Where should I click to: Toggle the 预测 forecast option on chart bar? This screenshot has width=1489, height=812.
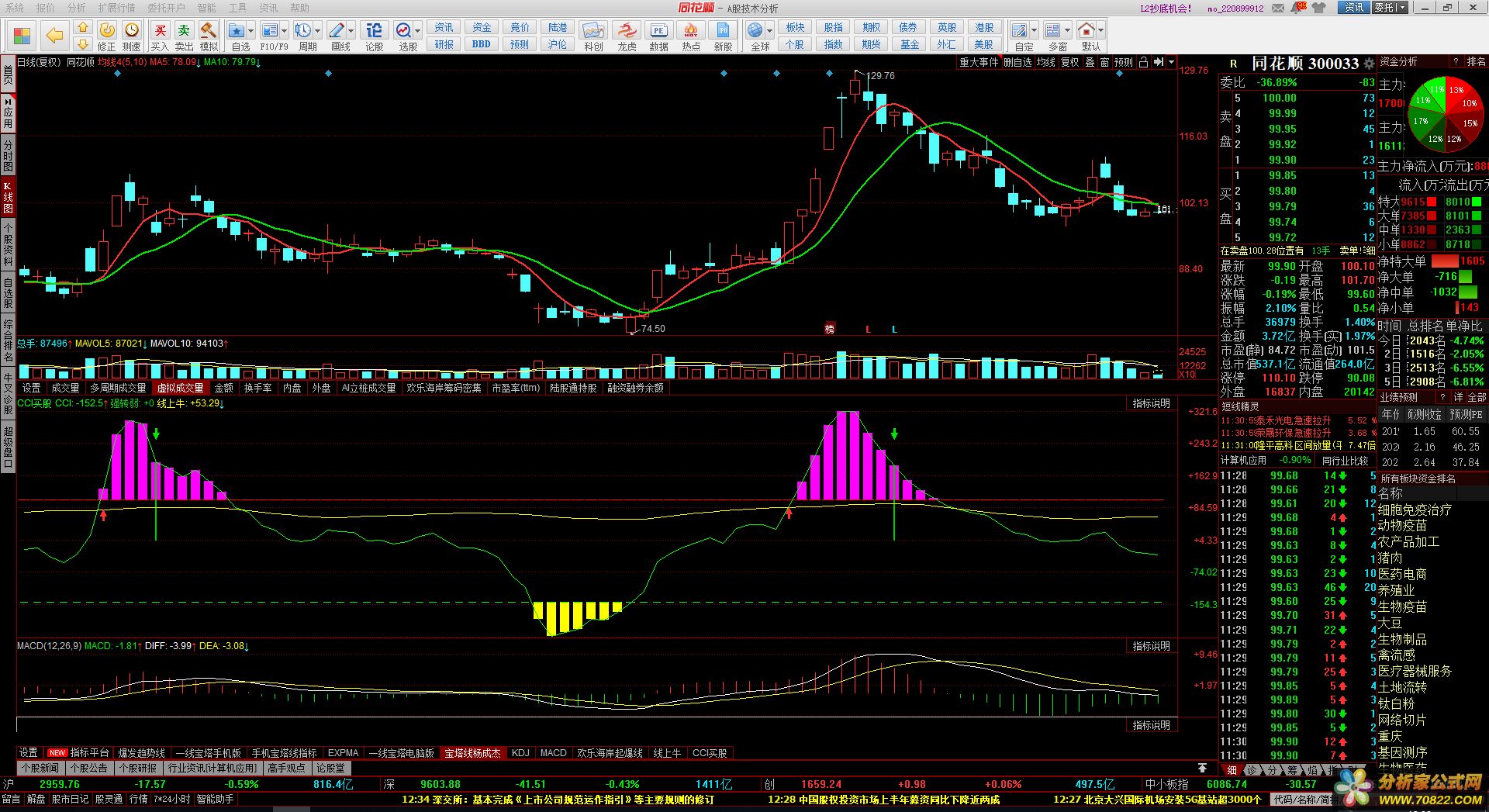(x=1124, y=62)
